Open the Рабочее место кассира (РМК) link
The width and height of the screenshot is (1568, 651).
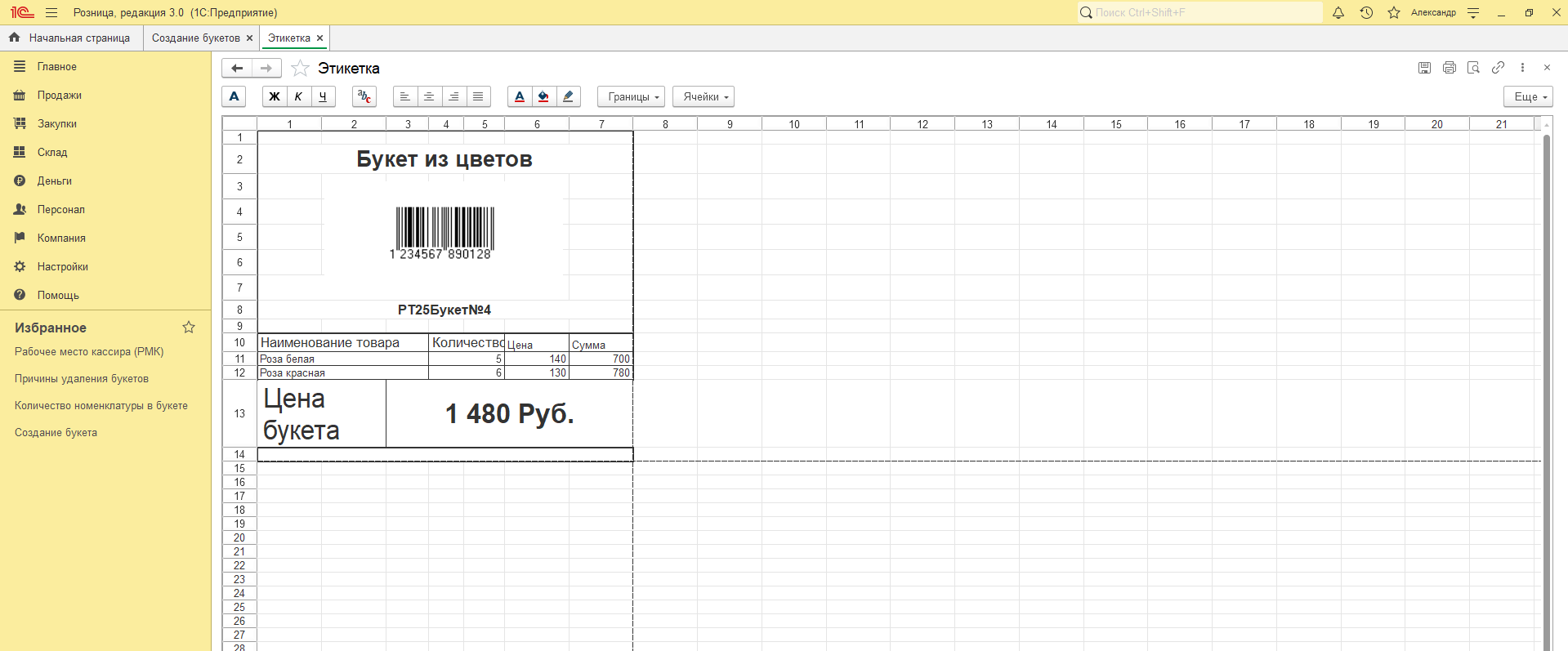pos(89,352)
